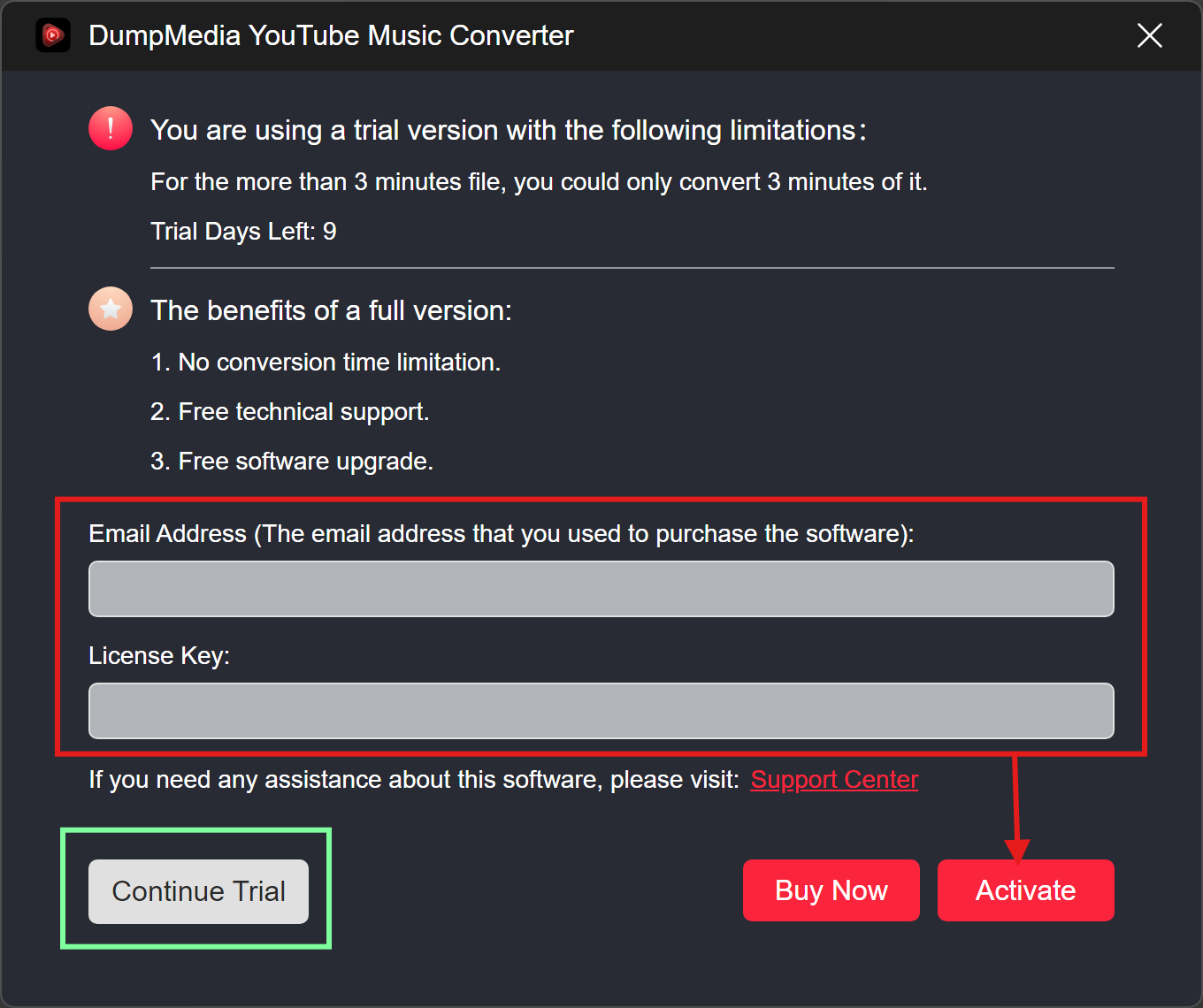Click the License Key label
The image size is (1203, 1008).
click(159, 656)
